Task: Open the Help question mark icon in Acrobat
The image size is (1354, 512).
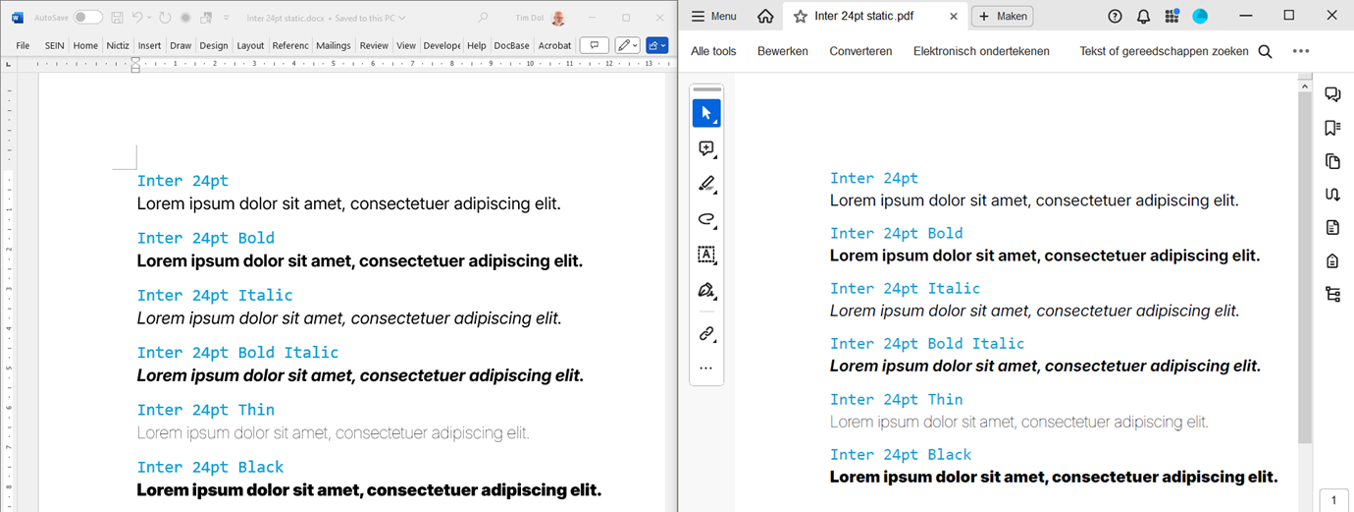Action: (1115, 16)
